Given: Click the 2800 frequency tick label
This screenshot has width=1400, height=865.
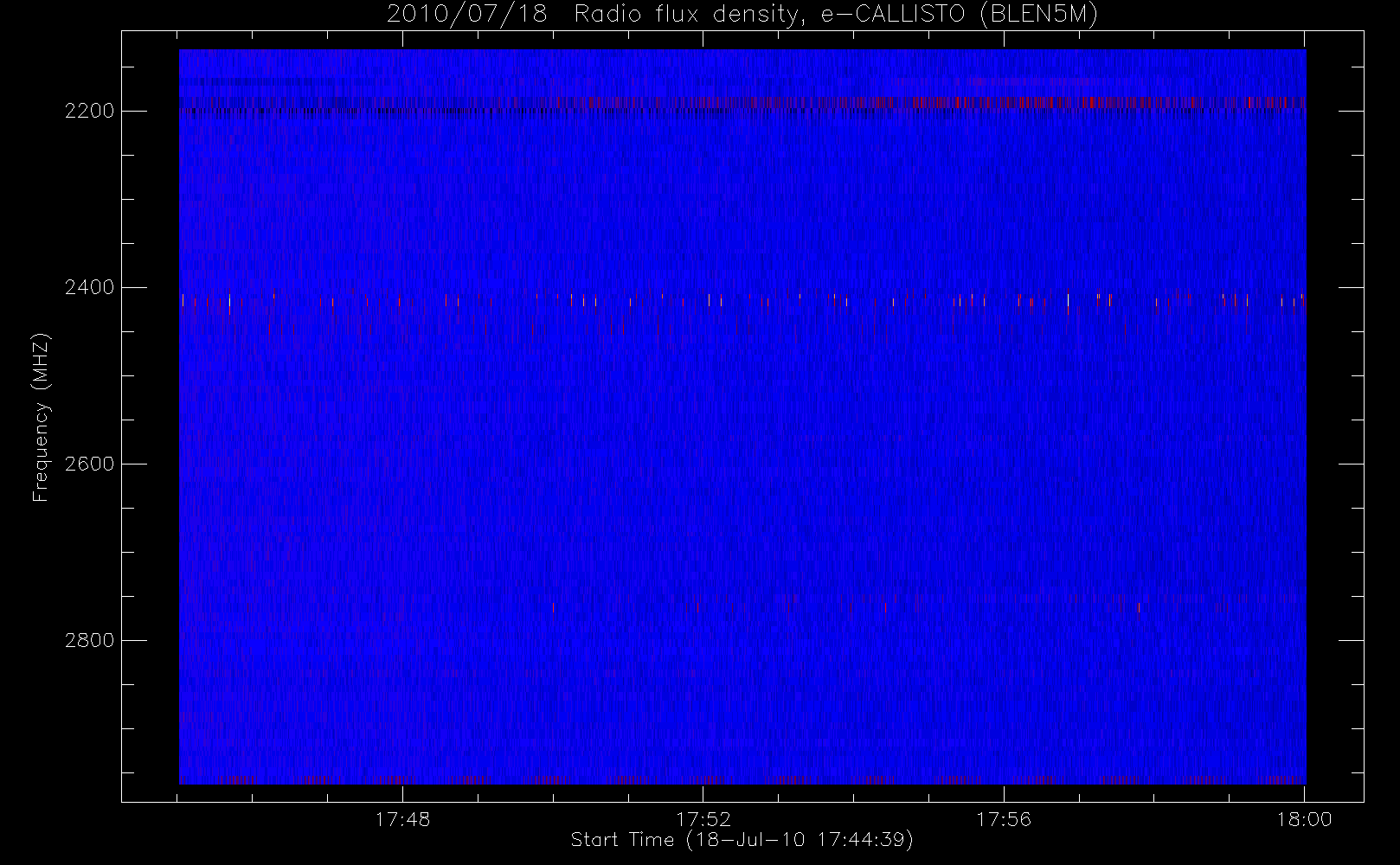Looking at the screenshot, I should coord(90,641).
